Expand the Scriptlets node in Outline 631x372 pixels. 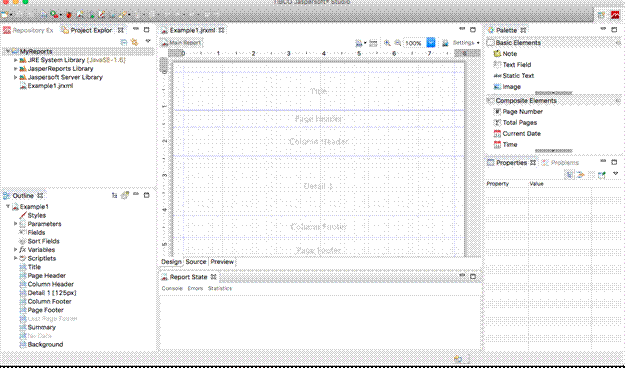click(x=16, y=258)
